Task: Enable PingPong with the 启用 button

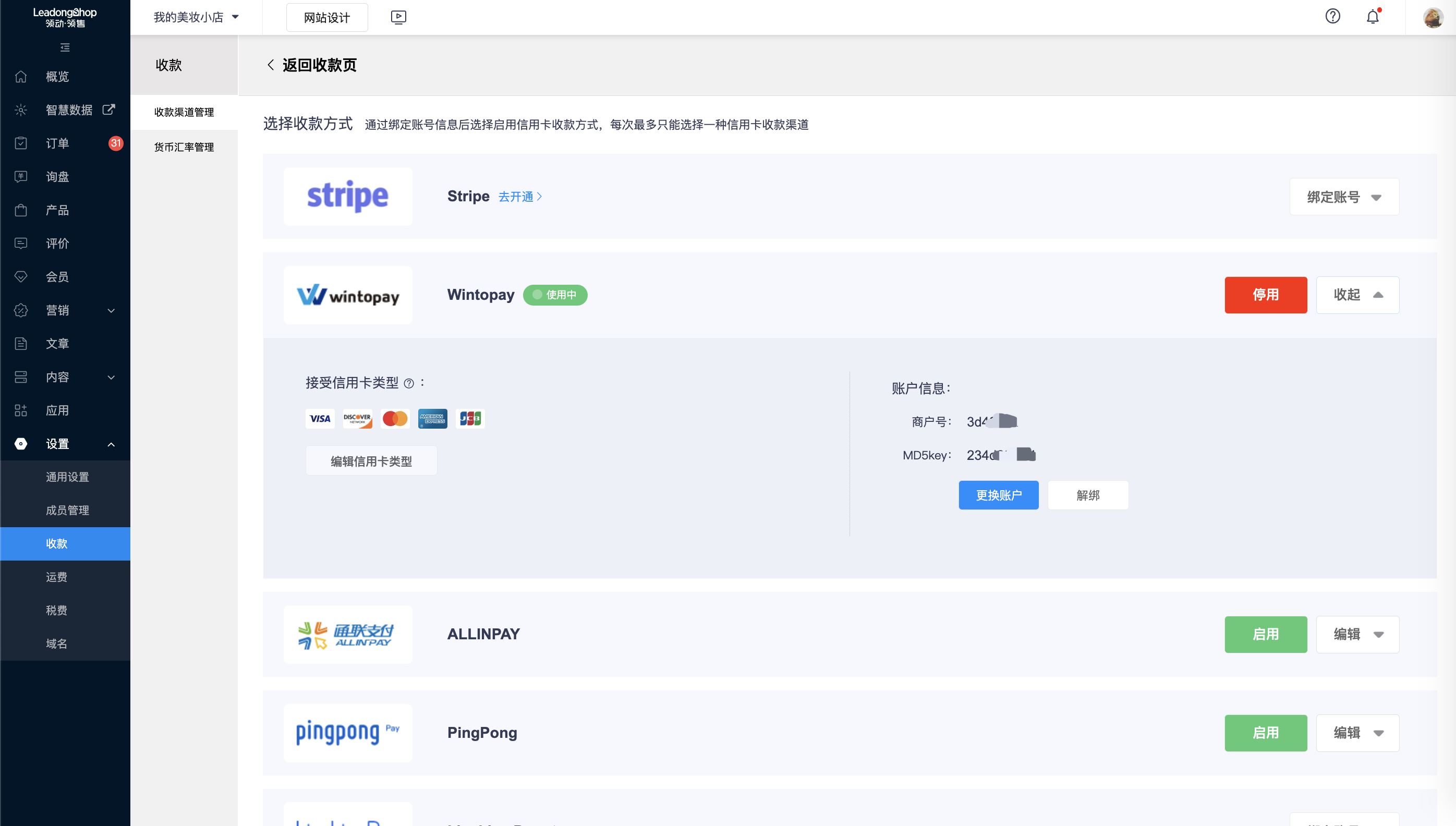Action: point(1266,733)
